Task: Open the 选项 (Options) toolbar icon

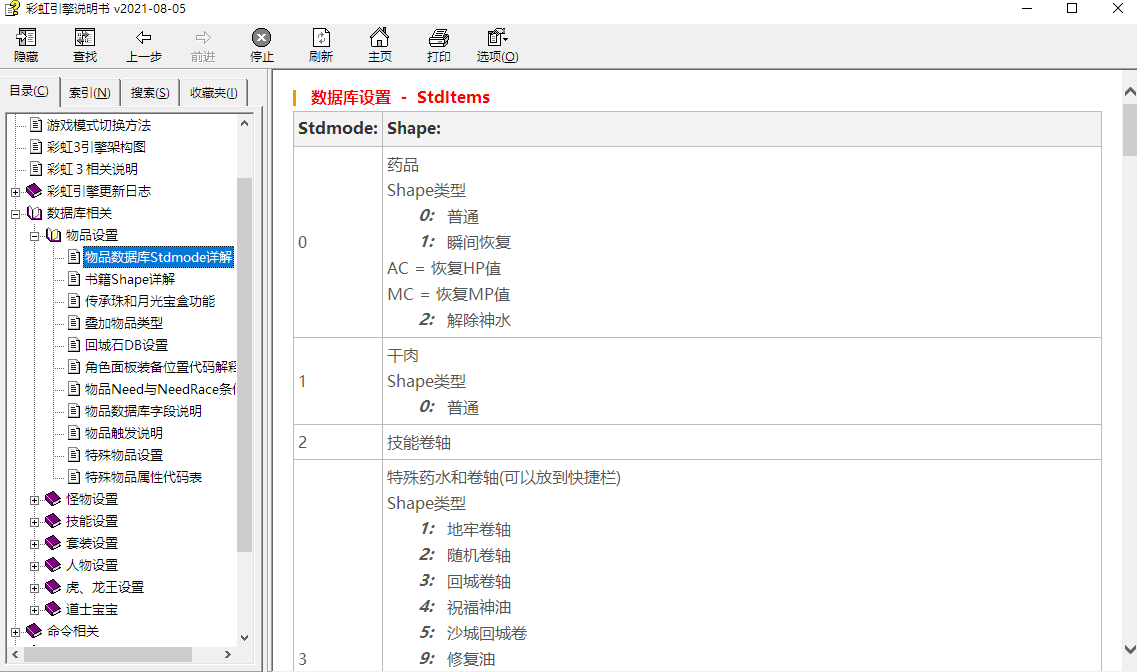Action: 497,39
